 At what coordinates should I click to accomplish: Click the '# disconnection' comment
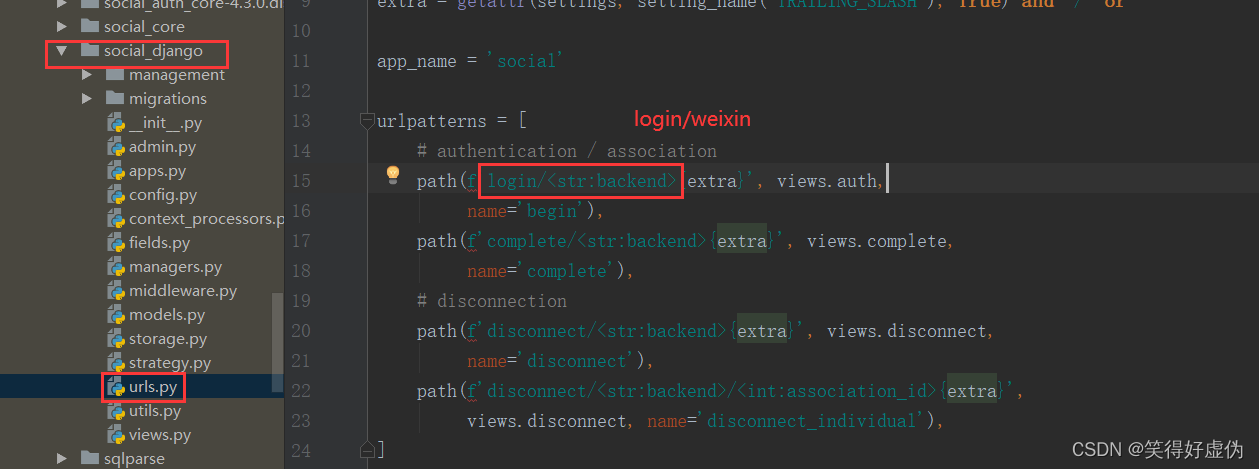491,301
